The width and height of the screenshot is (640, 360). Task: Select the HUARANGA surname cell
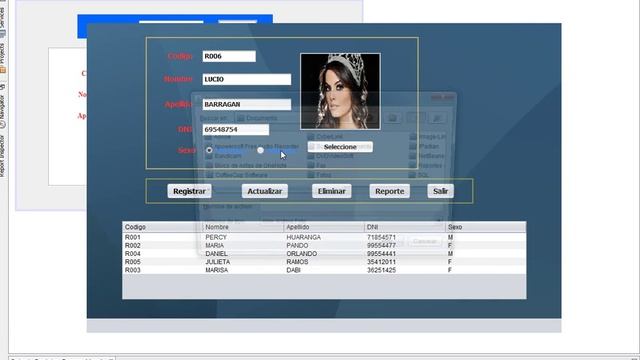click(x=324, y=237)
